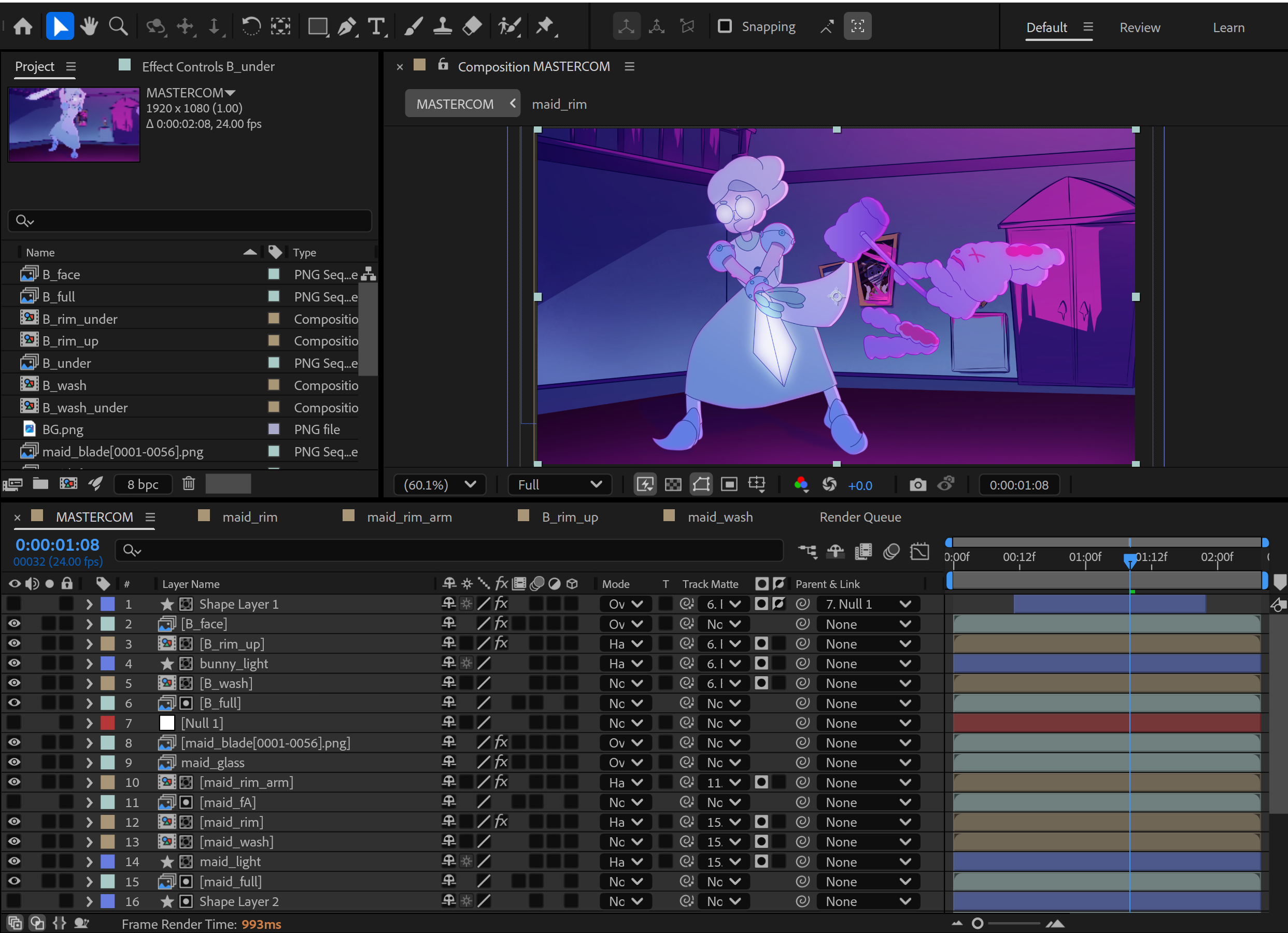
Task: Open the viewer magnification dropdown (60.1%)
Action: coord(440,485)
